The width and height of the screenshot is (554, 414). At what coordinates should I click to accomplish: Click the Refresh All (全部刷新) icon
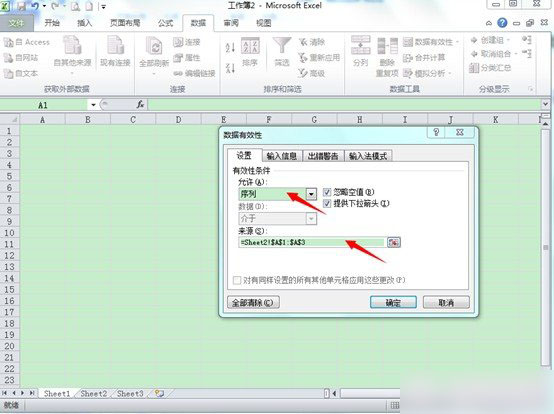154,46
